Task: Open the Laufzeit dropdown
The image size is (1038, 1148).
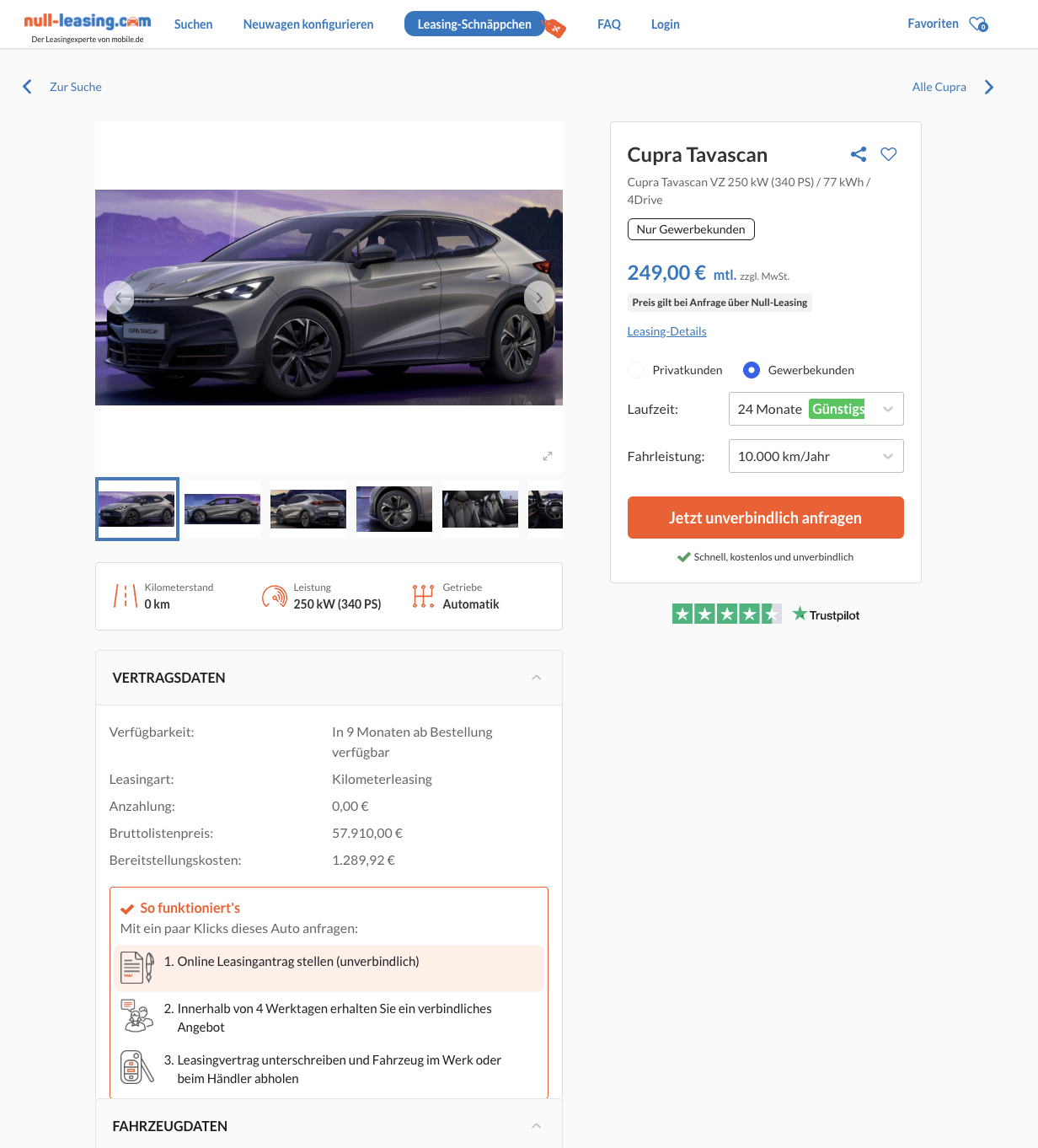Action: click(x=816, y=410)
